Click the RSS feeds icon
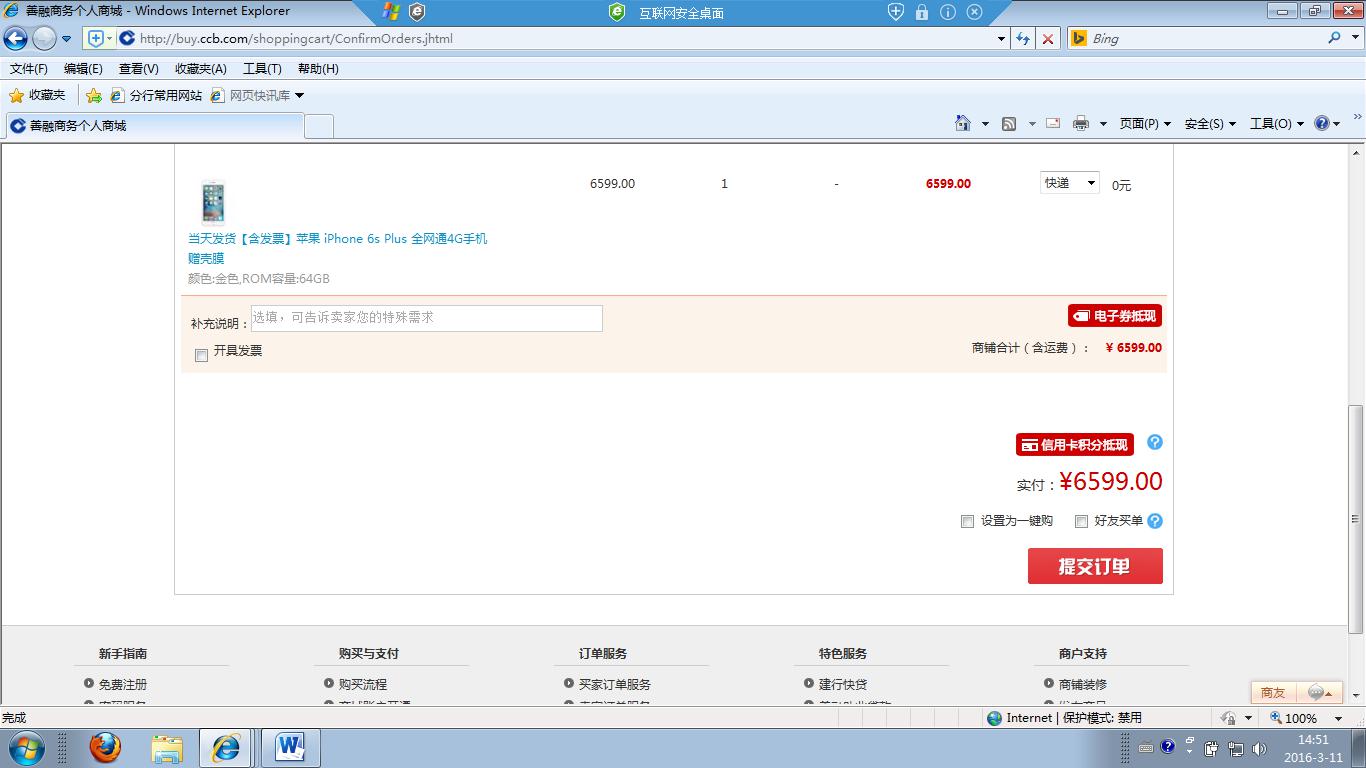Screen dimensions: 1366x768 pos(1009,123)
